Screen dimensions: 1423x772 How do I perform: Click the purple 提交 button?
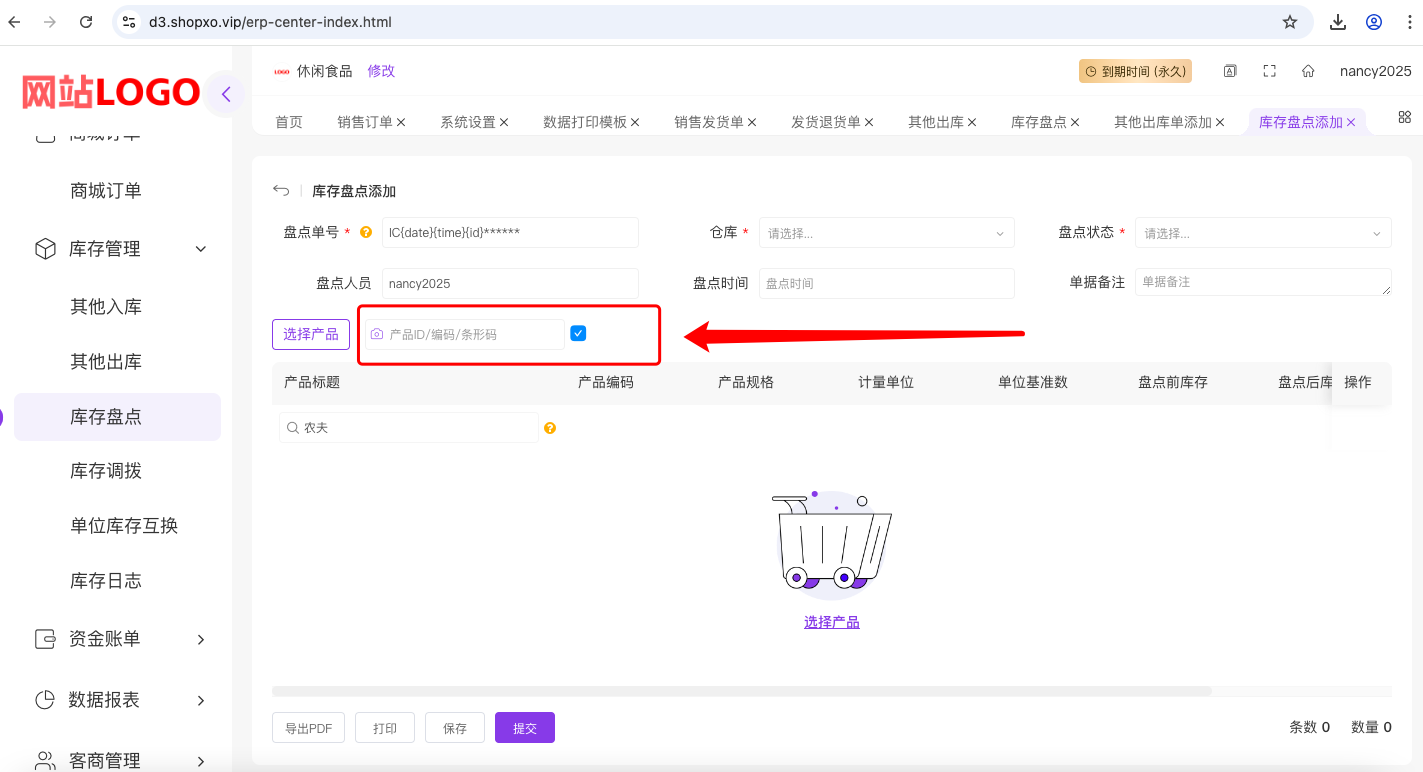(x=525, y=728)
